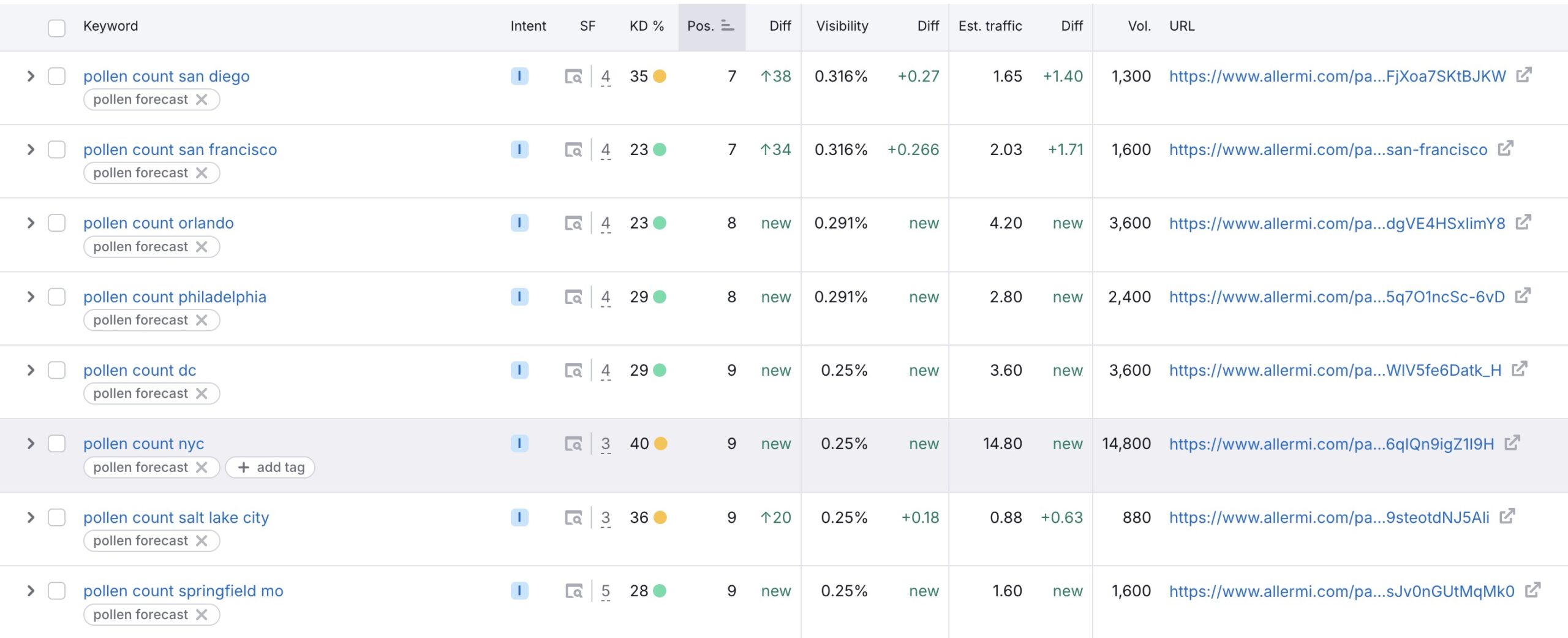Screen dimensions: 1568x638
Task: View SERP snapshot icon for pollen count san diego
Action: (573, 77)
